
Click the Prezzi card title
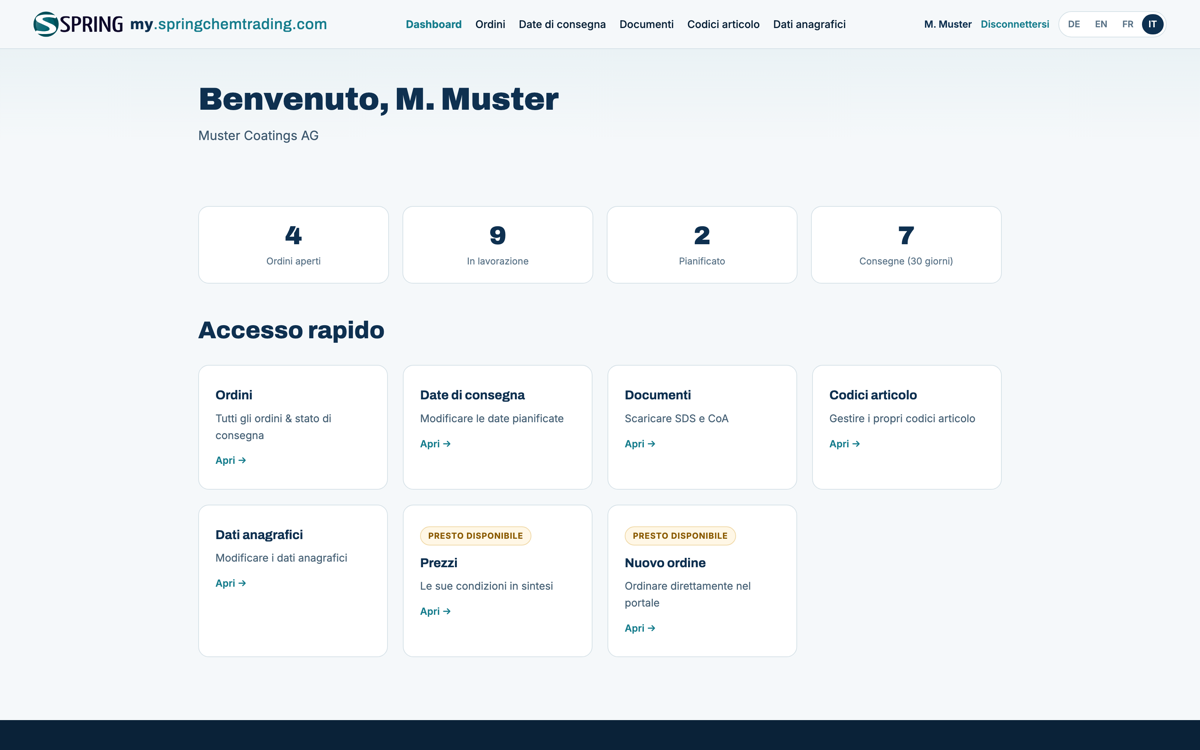[x=439, y=563]
